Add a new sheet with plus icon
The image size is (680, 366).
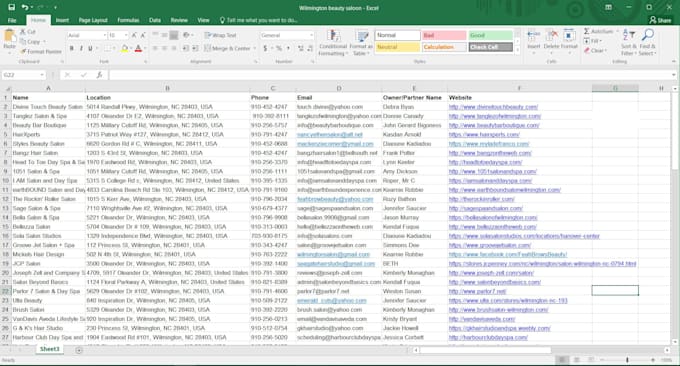point(79,350)
